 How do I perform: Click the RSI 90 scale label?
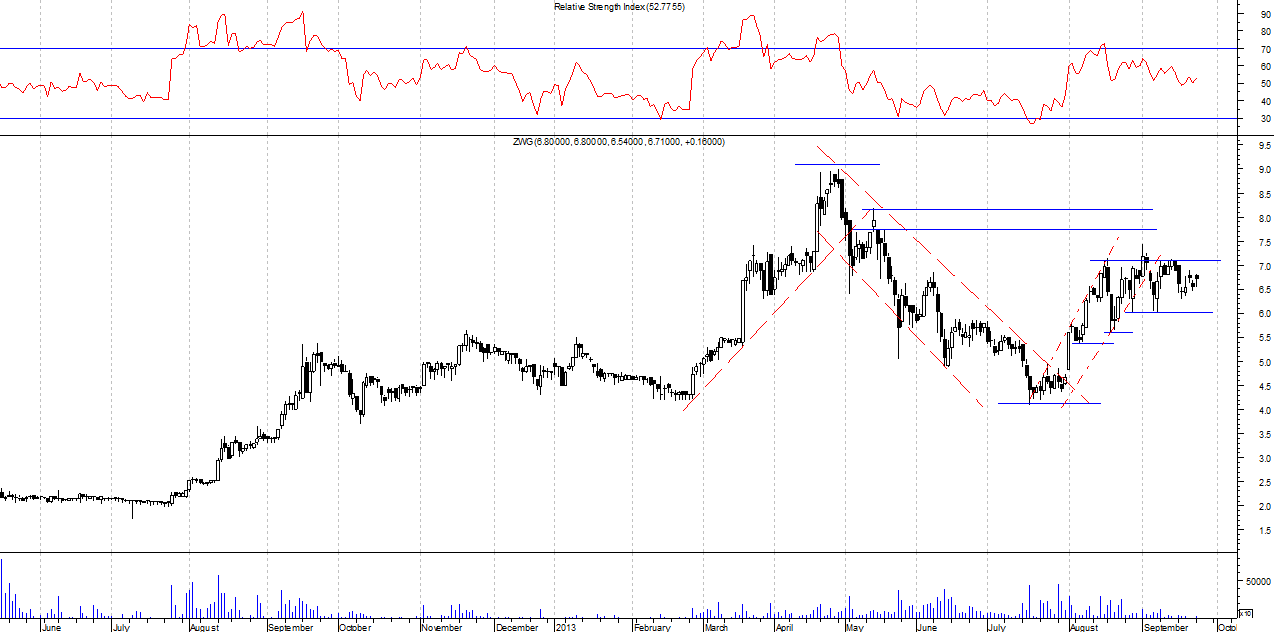[1265, 14]
